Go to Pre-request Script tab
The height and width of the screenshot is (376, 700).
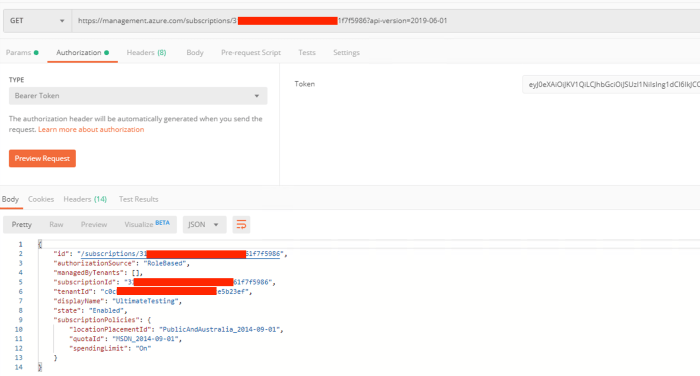point(251,53)
